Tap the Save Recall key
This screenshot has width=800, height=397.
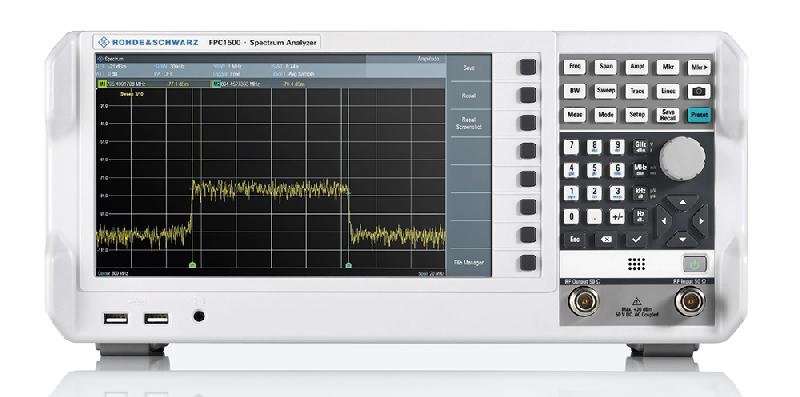pos(667,115)
